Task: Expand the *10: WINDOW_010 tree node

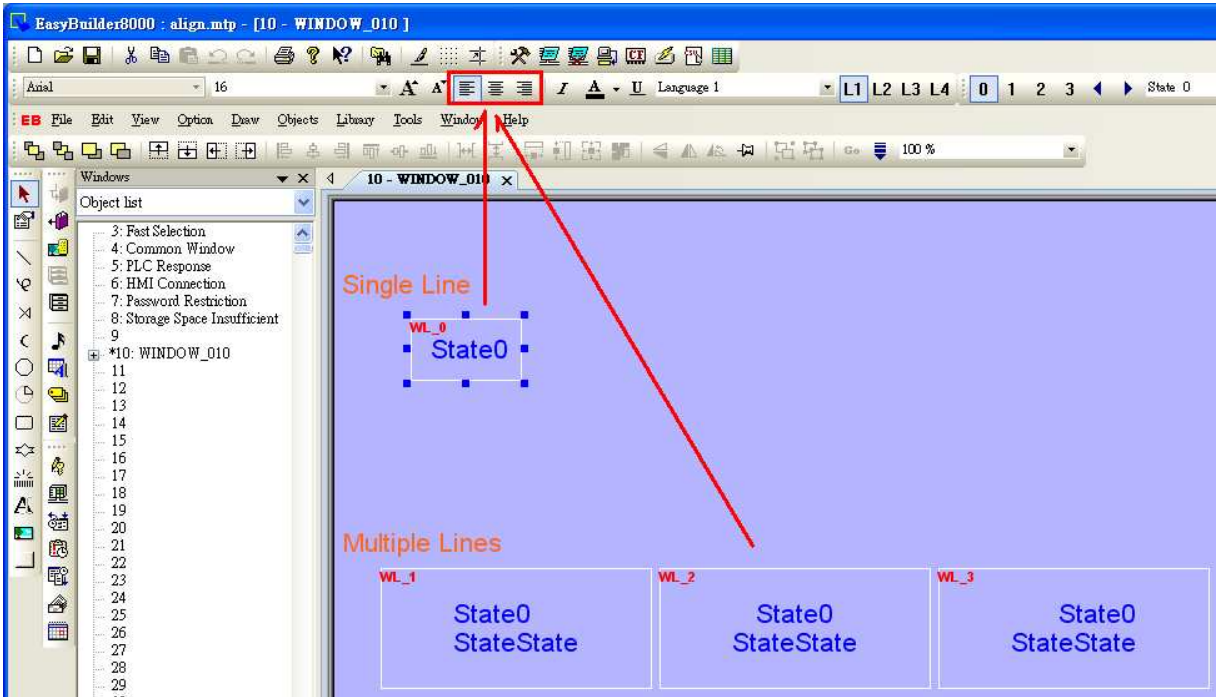Action: [x=96, y=353]
